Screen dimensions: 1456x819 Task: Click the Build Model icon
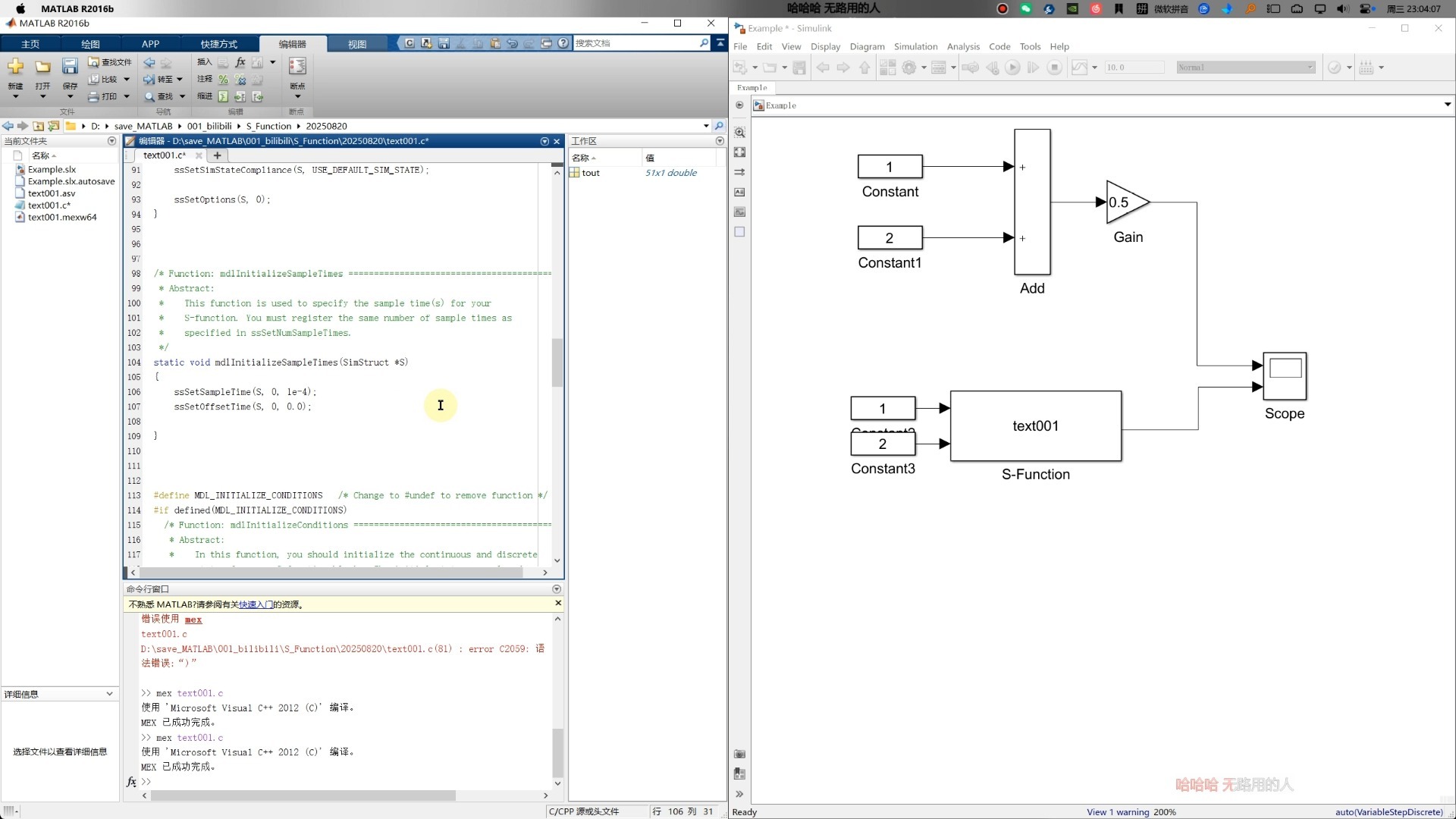pos(1367,67)
